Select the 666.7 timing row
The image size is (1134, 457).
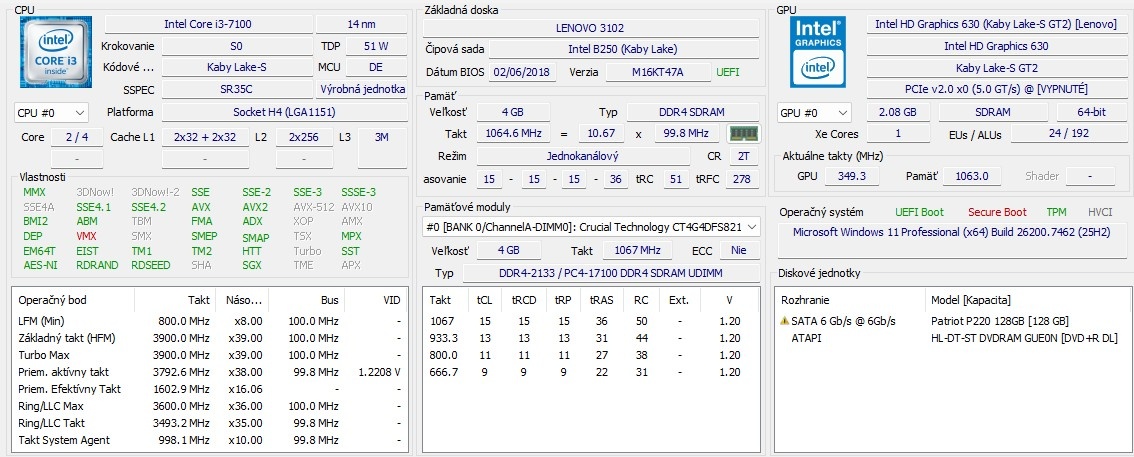tap(591, 372)
